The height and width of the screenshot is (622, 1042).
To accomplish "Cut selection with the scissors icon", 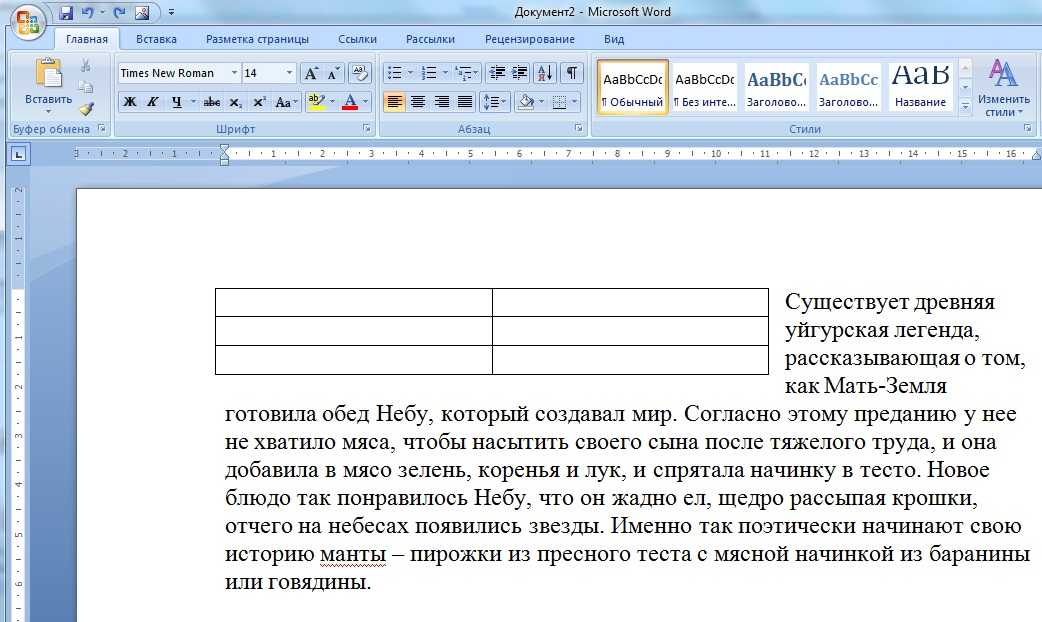I will pos(86,65).
